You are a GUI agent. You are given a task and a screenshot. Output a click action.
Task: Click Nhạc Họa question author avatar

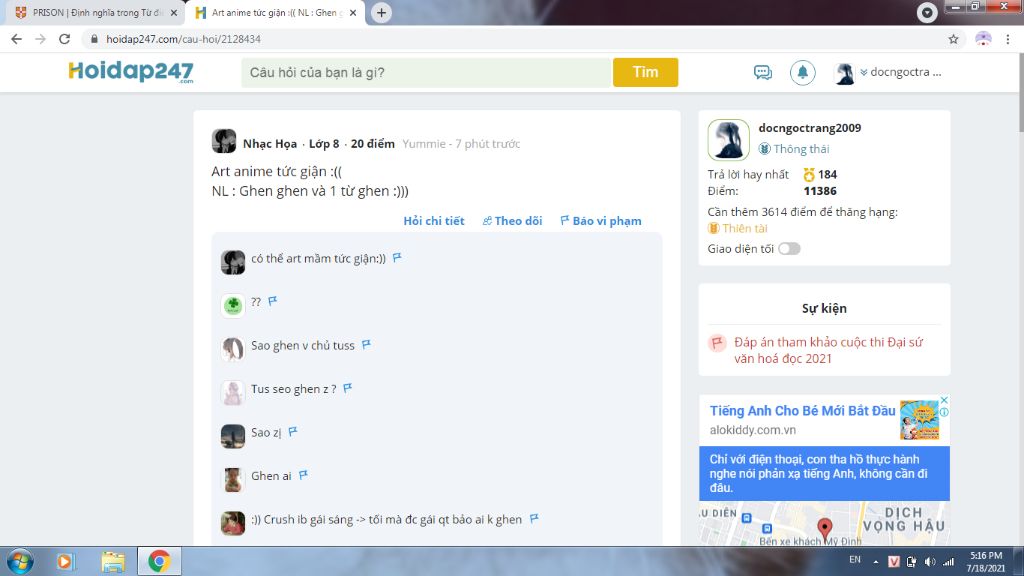(224, 141)
